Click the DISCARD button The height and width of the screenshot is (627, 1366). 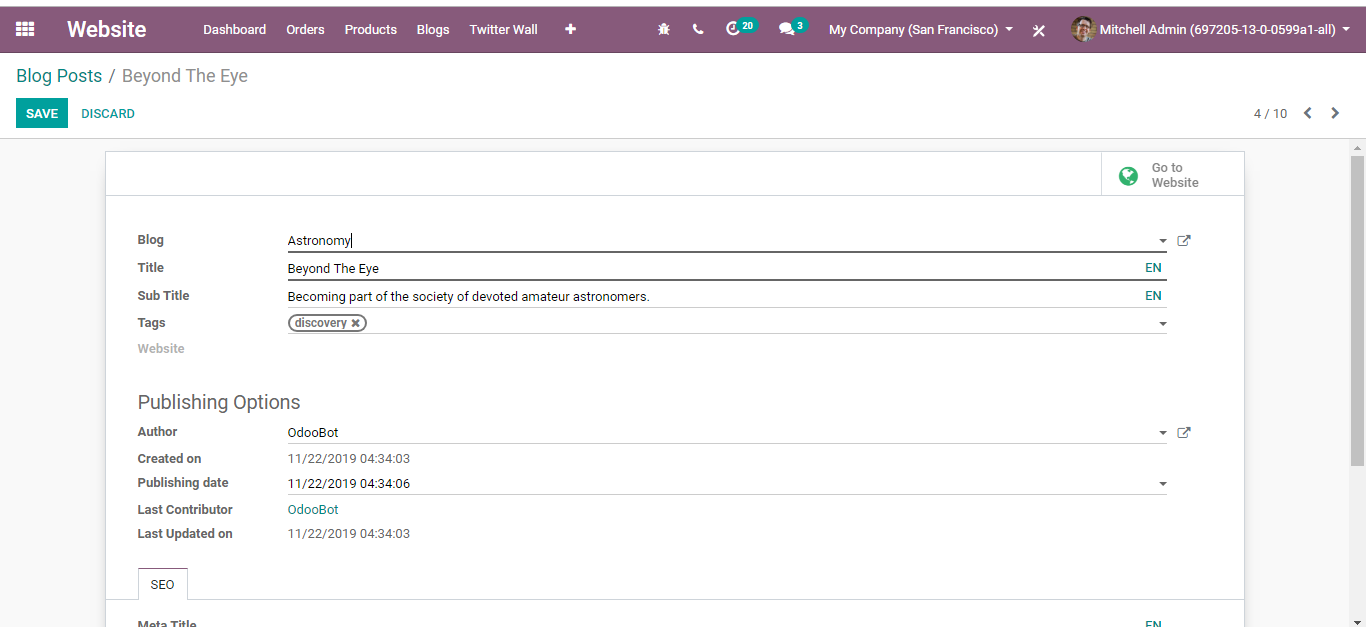[x=108, y=113]
